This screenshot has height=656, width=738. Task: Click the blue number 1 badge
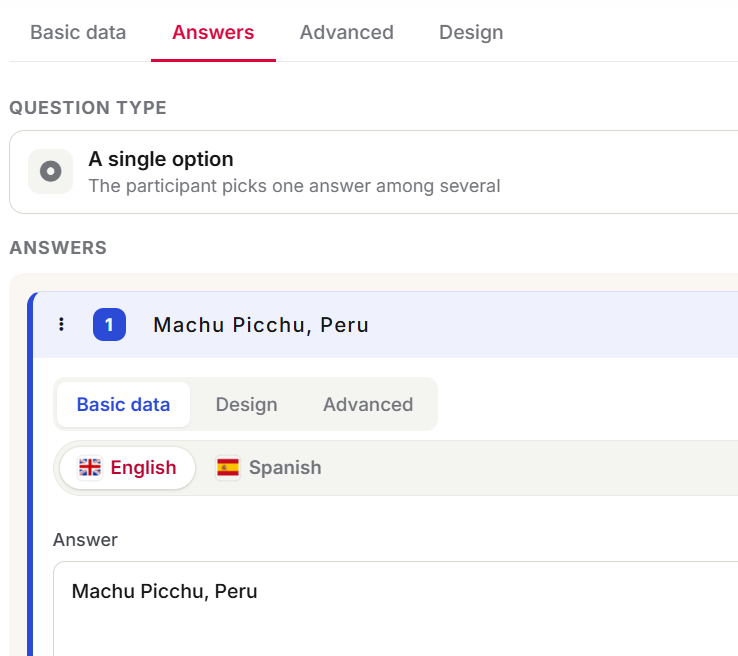[x=109, y=324]
